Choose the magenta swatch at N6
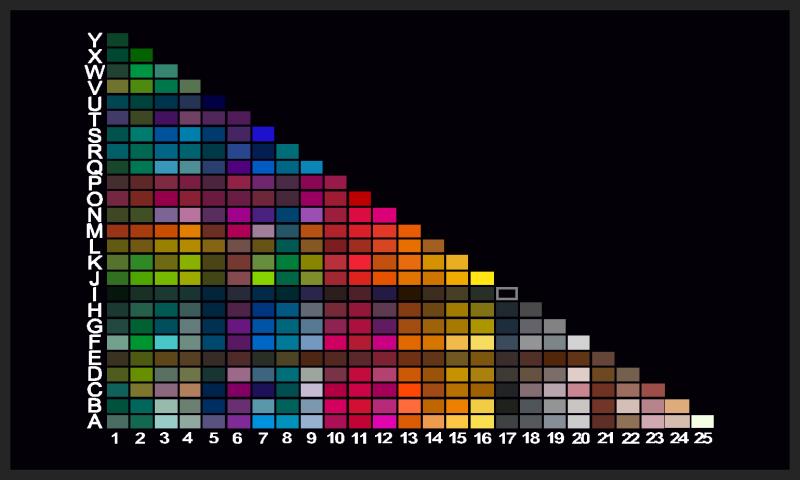 click(x=239, y=215)
